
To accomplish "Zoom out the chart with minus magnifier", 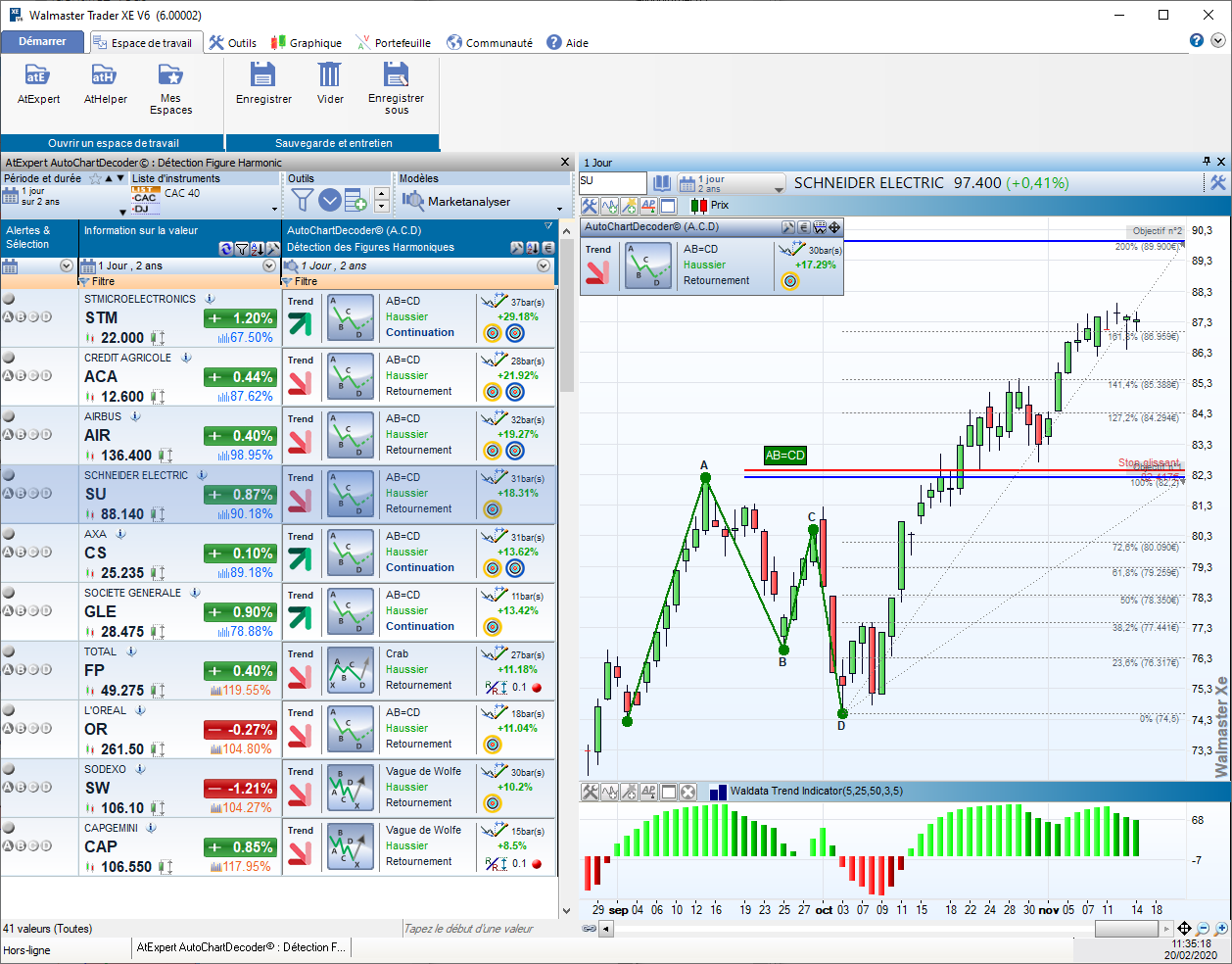I will click(x=1204, y=928).
